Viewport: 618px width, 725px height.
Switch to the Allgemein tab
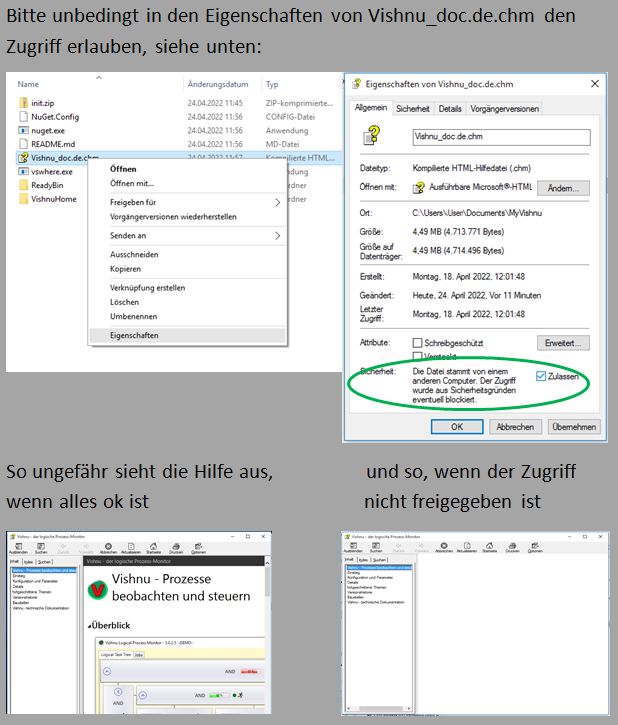371,107
